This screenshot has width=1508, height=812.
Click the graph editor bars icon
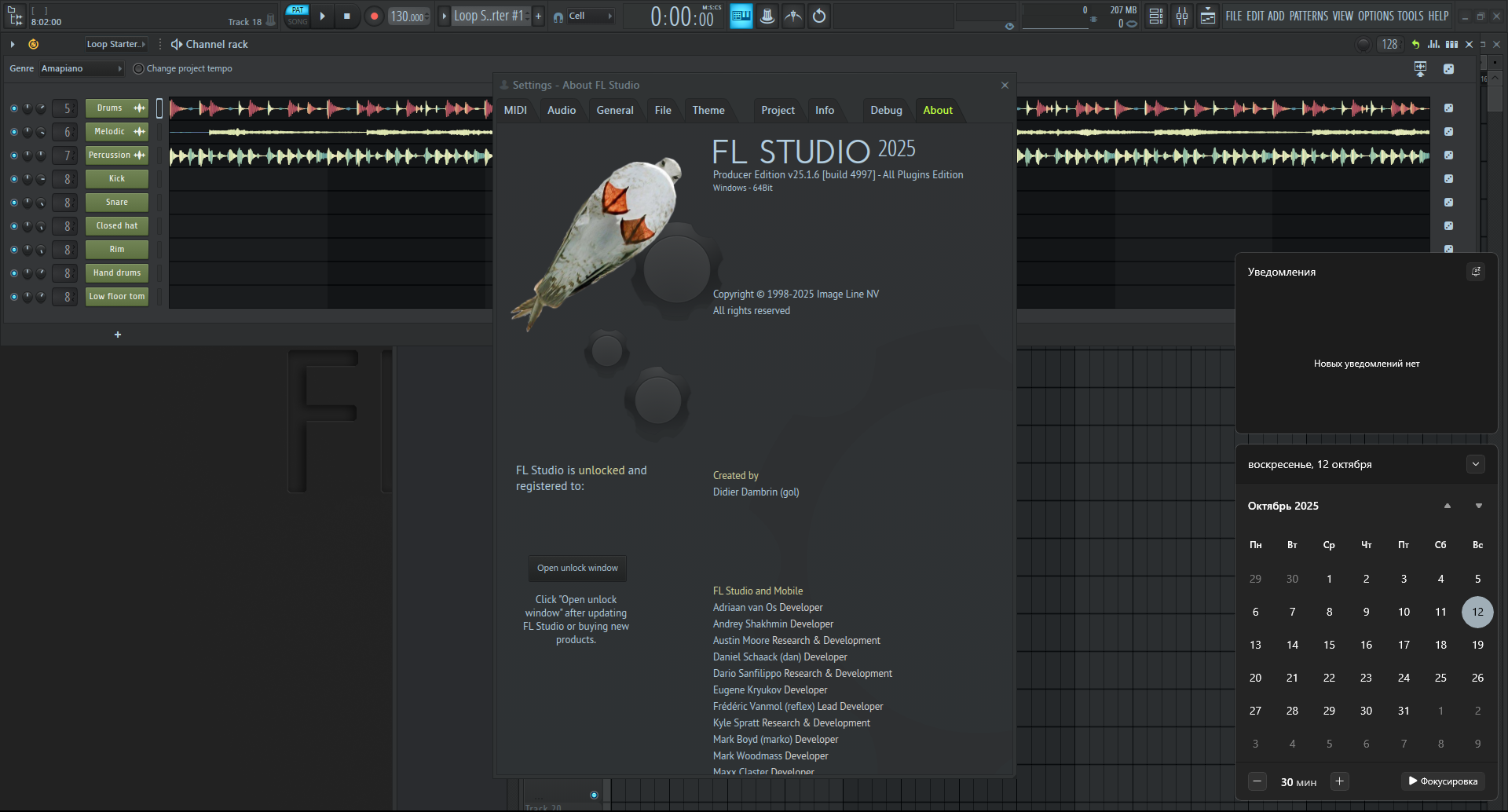click(x=1433, y=45)
